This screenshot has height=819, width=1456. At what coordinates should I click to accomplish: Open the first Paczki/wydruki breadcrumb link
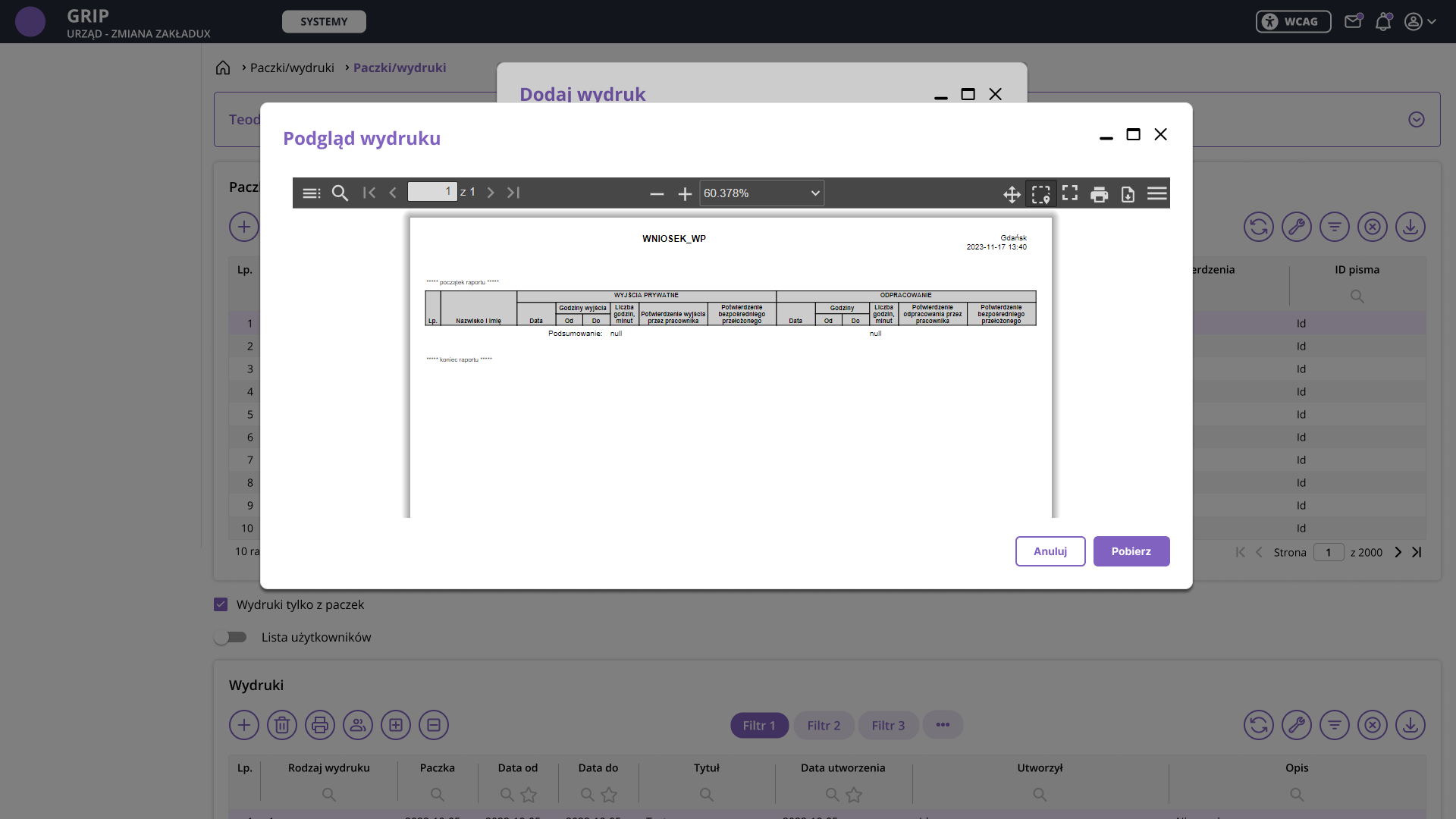click(x=292, y=67)
